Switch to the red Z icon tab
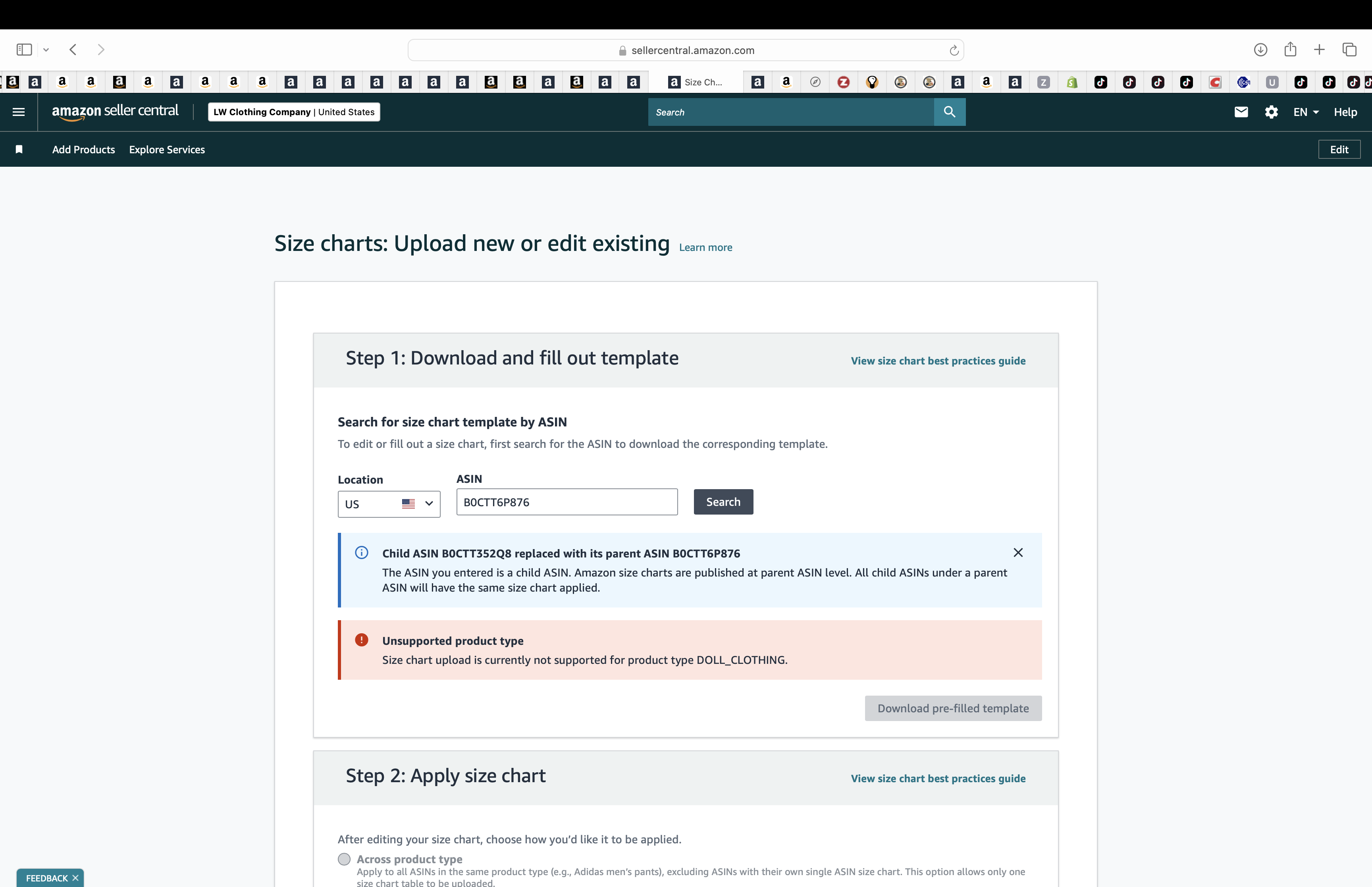Screen dimensions: 1372x887 click(844, 82)
